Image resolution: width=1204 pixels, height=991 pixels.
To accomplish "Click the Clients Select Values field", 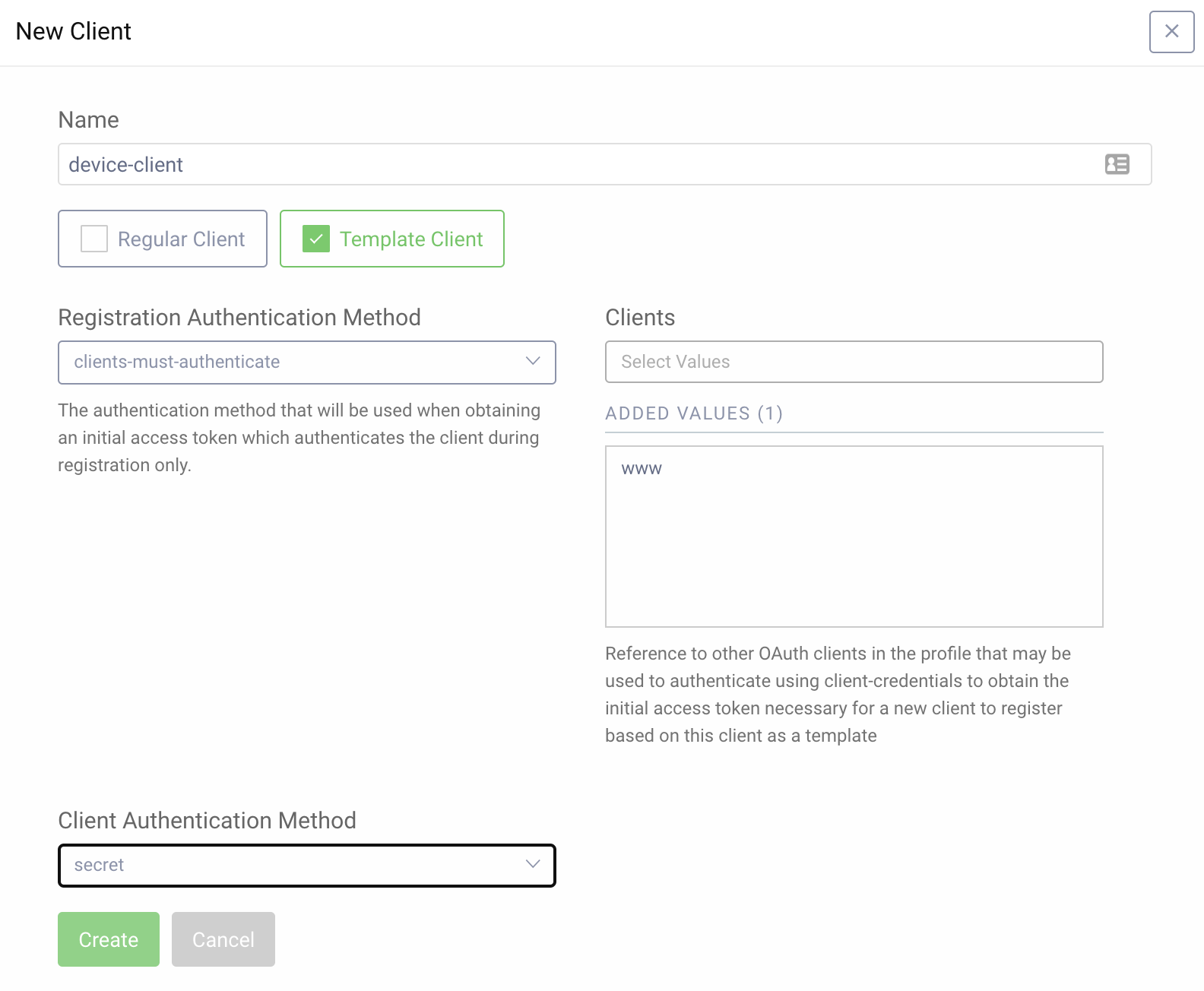I will tap(854, 362).
